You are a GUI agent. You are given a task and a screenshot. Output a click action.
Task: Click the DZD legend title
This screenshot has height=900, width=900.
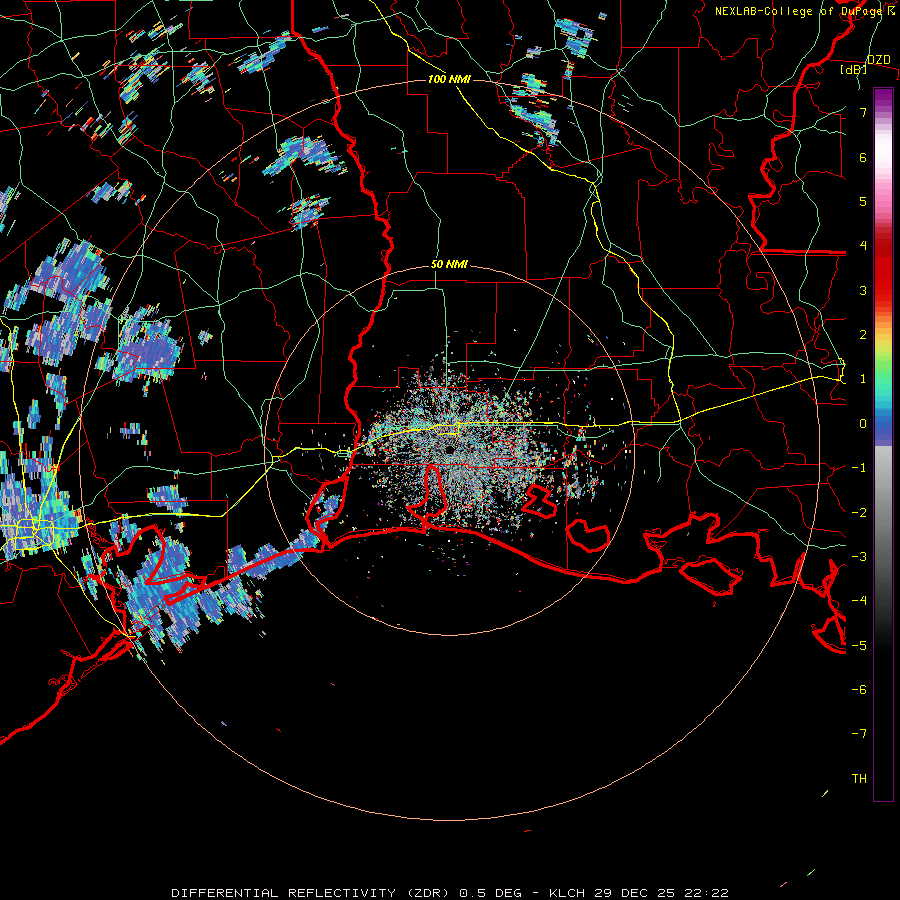(879, 60)
